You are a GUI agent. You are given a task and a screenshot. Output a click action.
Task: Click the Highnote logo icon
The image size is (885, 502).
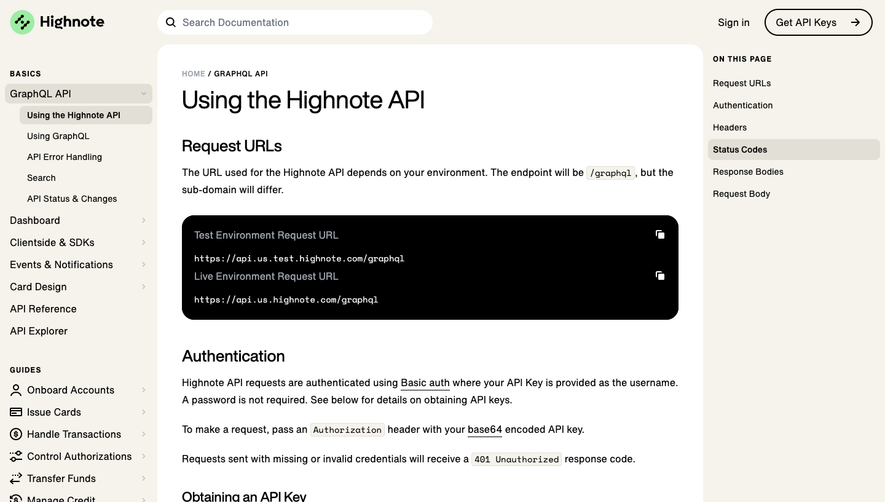tap(22, 22)
